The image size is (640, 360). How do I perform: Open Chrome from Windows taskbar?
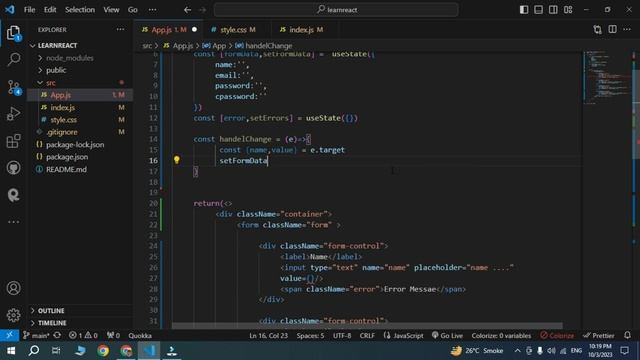pos(103,351)
